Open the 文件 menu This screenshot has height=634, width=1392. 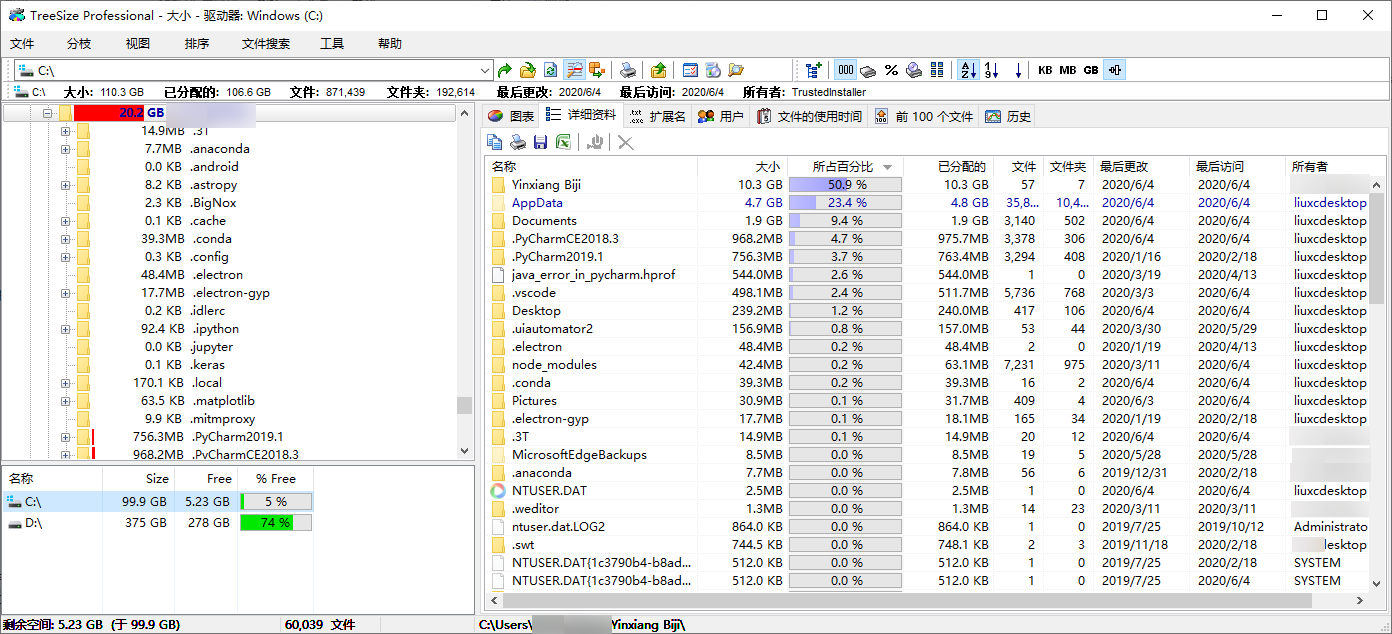22,44
